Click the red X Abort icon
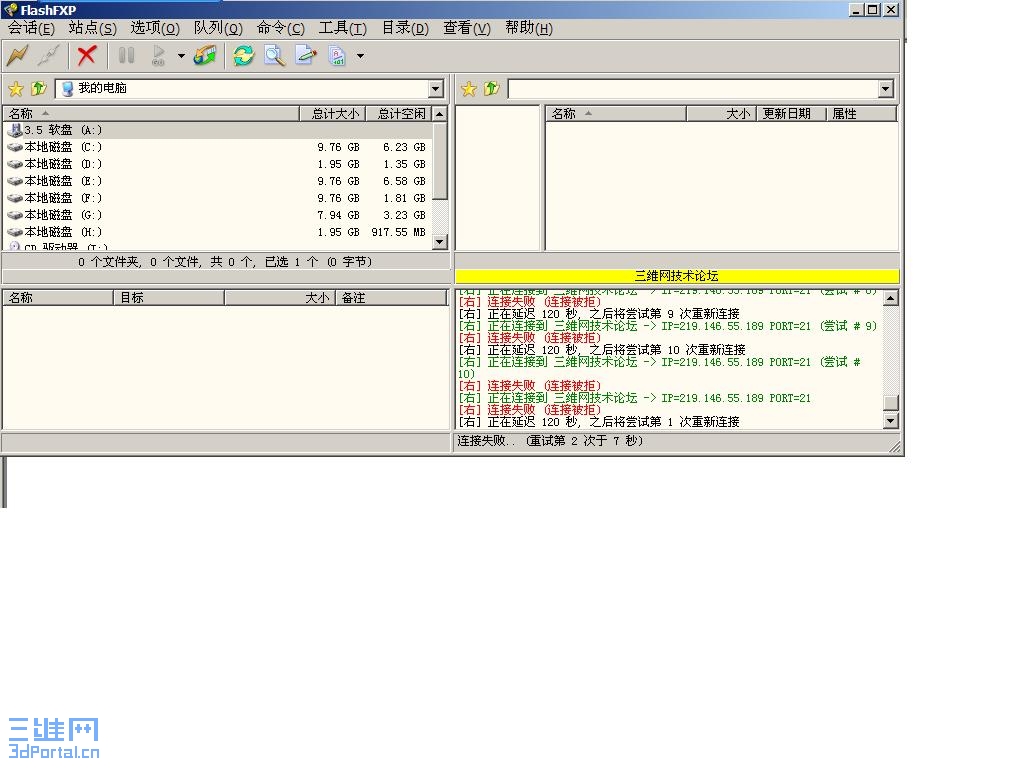1024x768 pixels. tap(87, 56)
